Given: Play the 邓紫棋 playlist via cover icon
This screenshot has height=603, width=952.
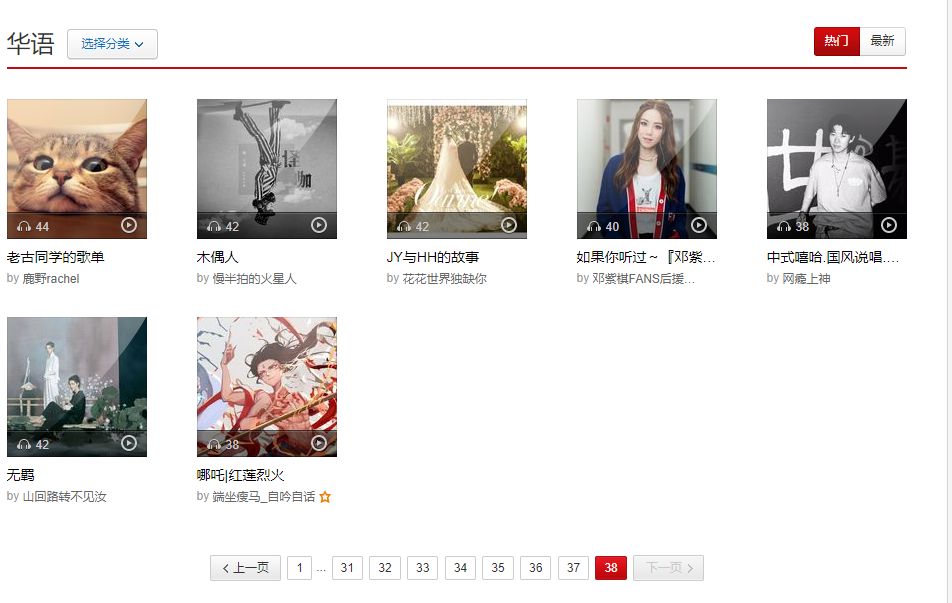Looking at the screenshot, I should point(699,225).
